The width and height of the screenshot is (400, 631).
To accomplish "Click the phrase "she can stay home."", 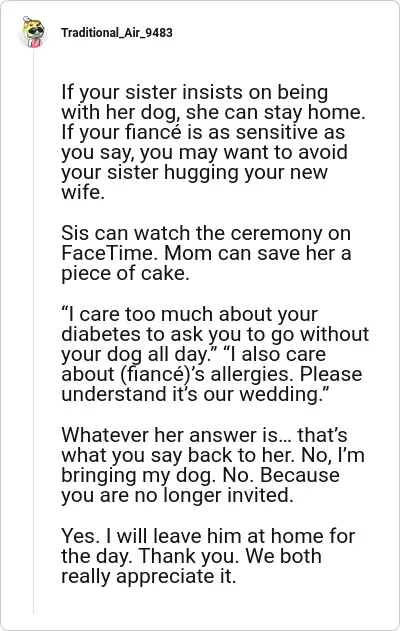I will [x=276, y=112].
